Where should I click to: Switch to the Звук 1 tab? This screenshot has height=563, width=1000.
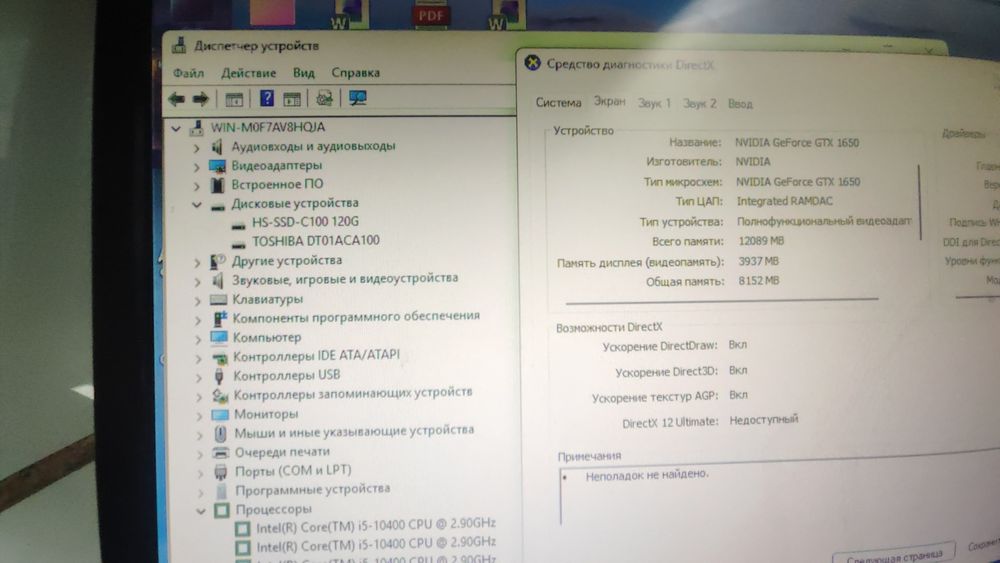654,103
